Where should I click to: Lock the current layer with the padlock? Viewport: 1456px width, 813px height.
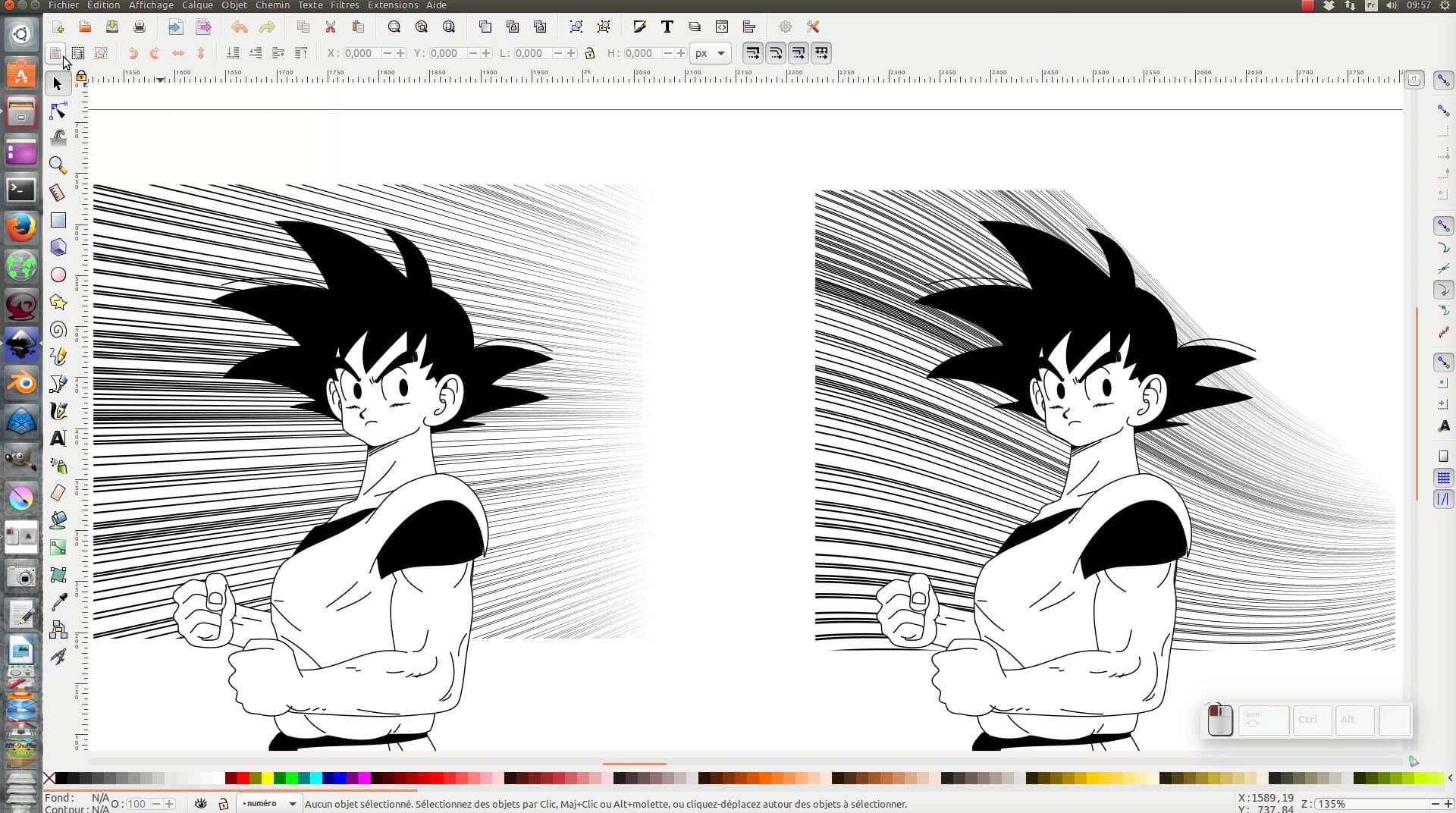pyautogui.click(x=223, y=803)
